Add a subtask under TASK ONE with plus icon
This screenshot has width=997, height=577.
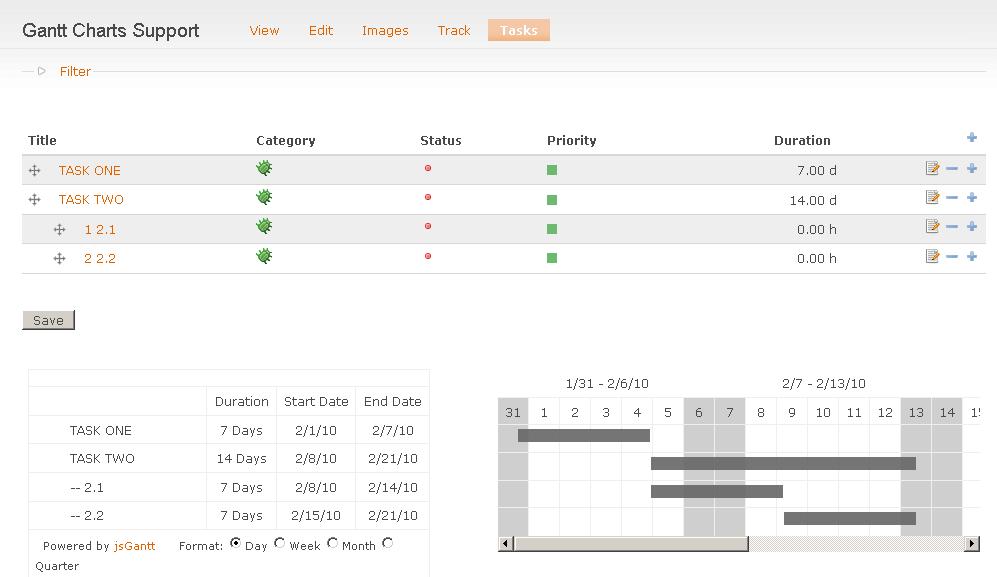[972, 169]
